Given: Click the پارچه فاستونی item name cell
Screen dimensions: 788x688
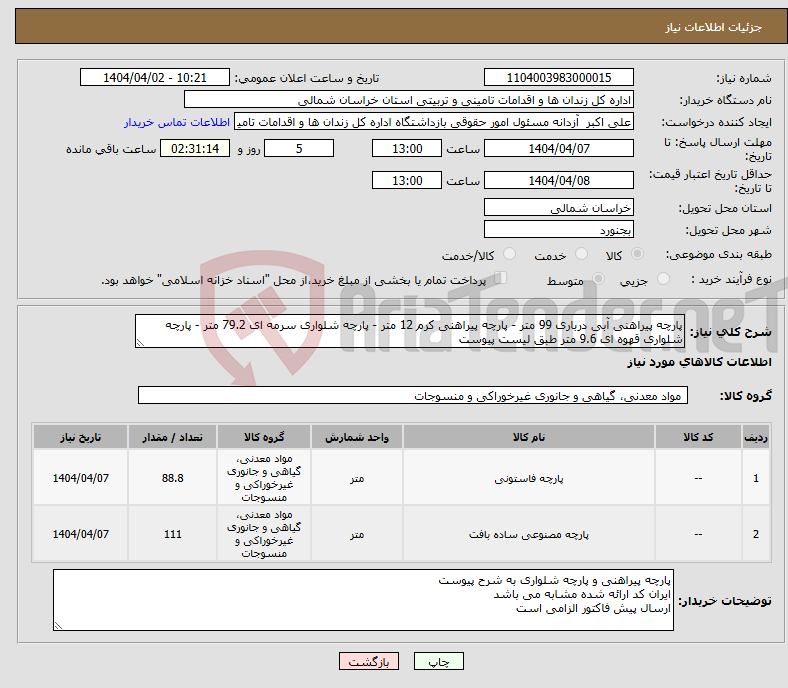Looking at the screenshot, I should click(x=529, y=478).
